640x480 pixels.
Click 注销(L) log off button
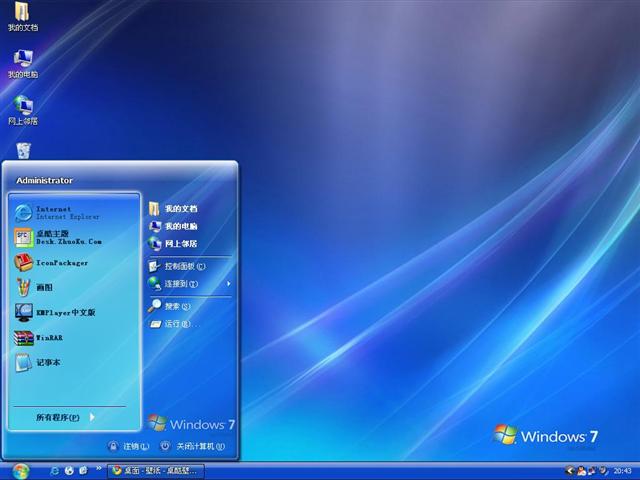tap(129, 446)
